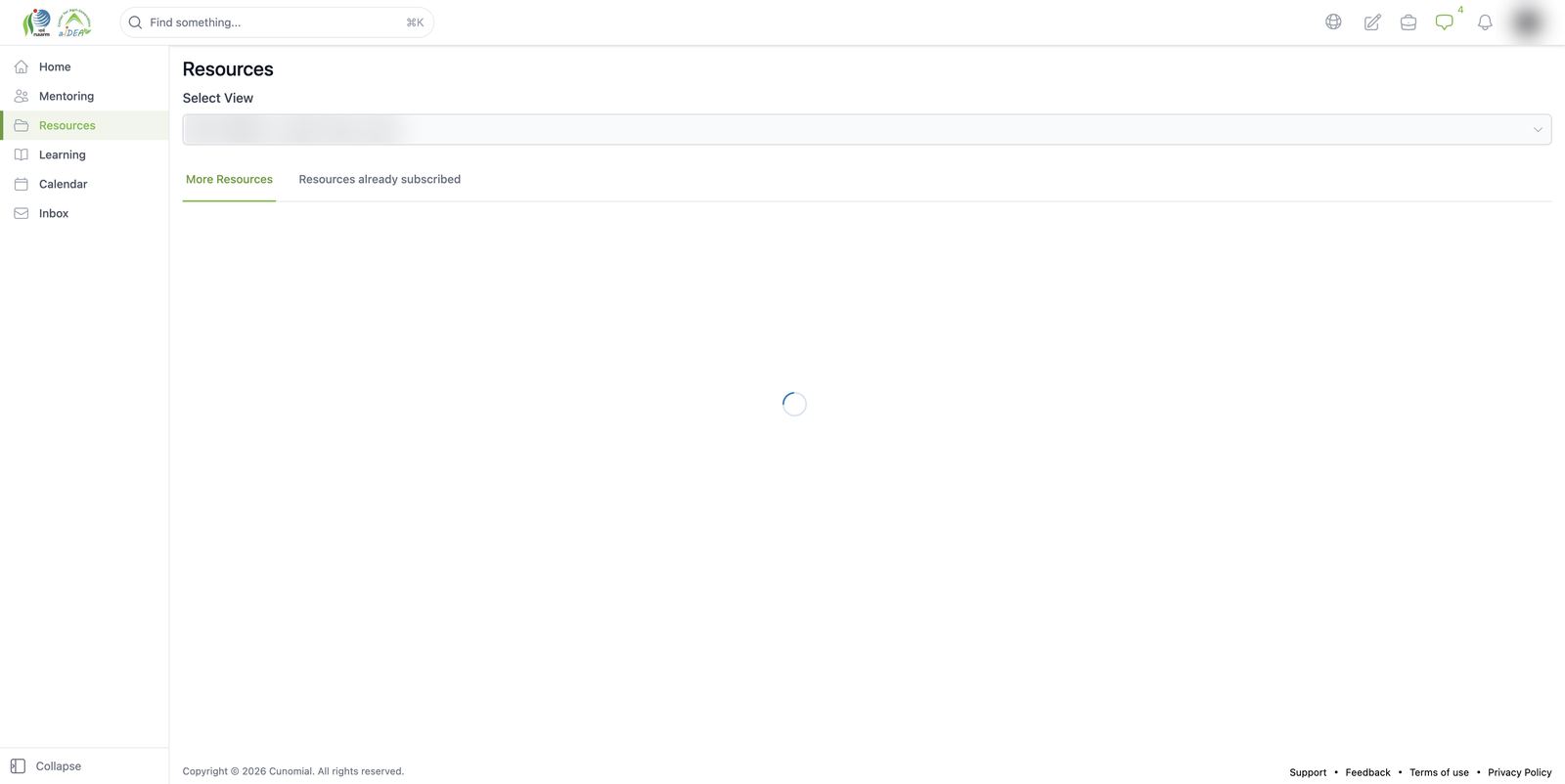Screen dimensions: 1565x784
Task: Click Collapse sidebar label
Action: [x=59, y=766]
